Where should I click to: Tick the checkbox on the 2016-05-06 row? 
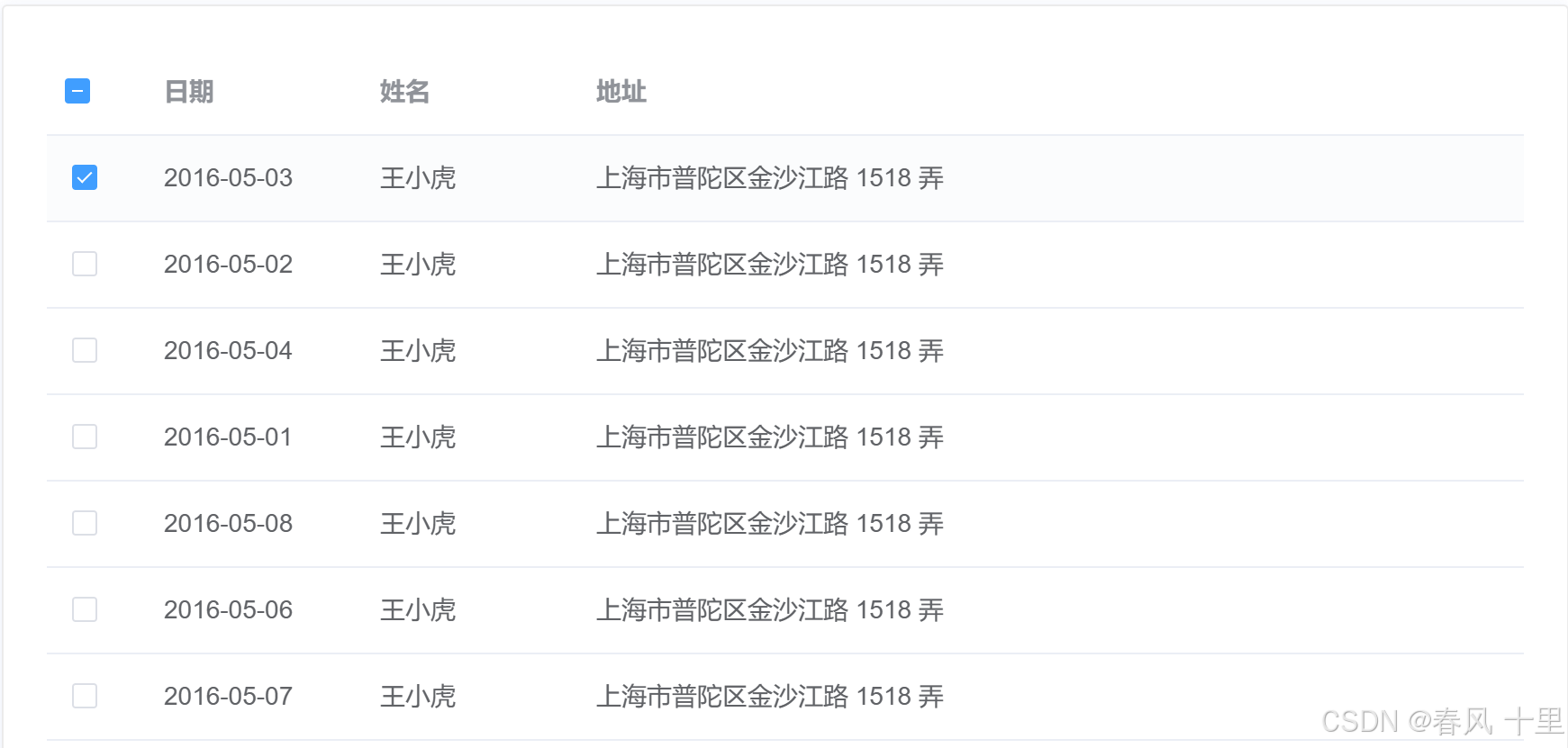pos(84,609)
